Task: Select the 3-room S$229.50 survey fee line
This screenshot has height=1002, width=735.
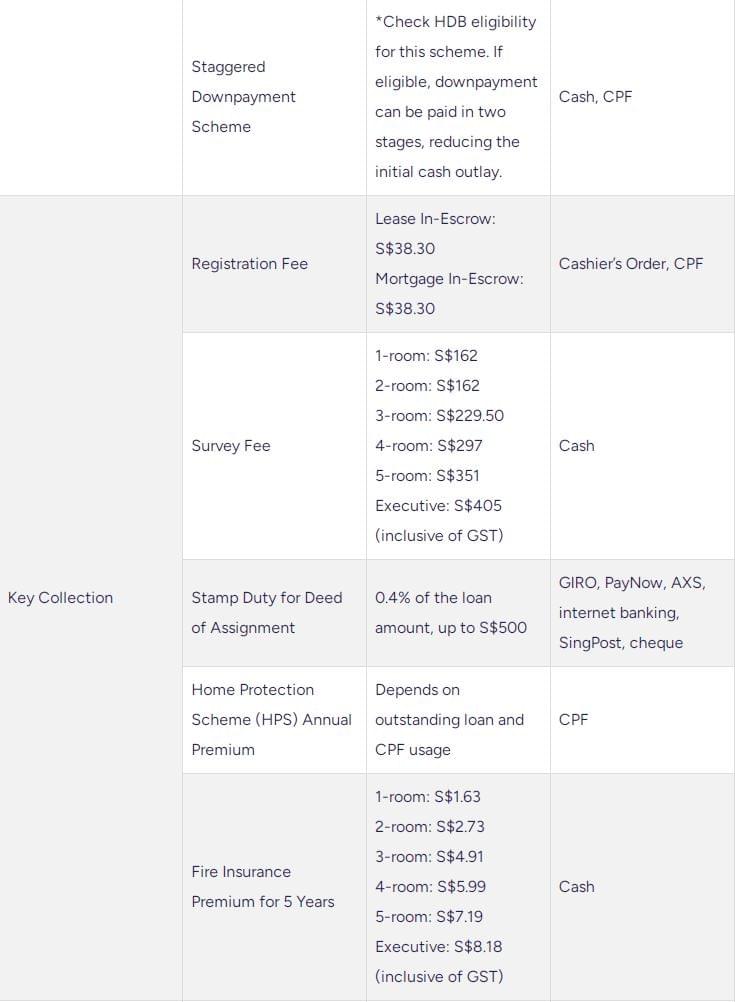Action: 439,415
